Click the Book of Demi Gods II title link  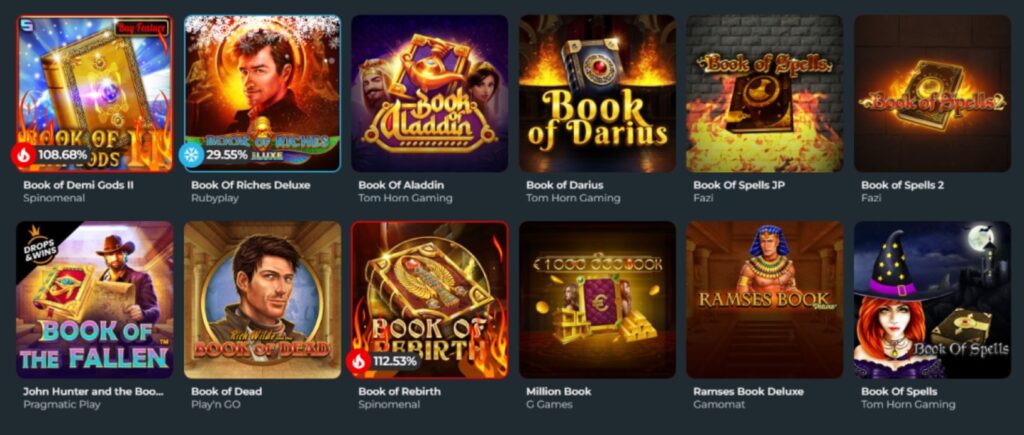coord(78,185)
